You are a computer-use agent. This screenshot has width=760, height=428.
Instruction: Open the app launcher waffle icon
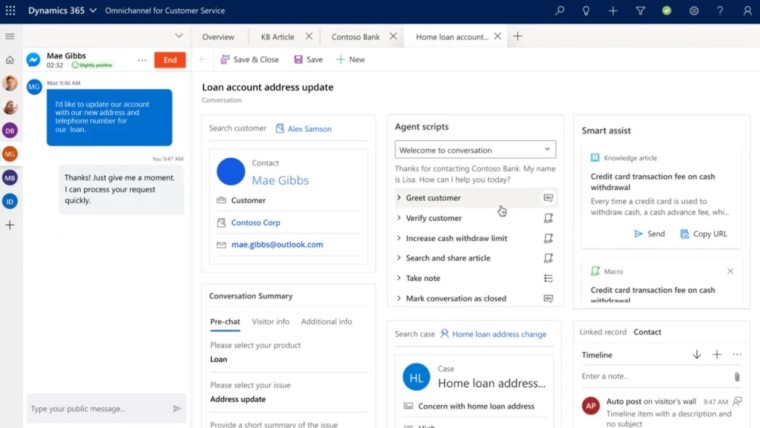pyautogui.click(x=10, y=10)
